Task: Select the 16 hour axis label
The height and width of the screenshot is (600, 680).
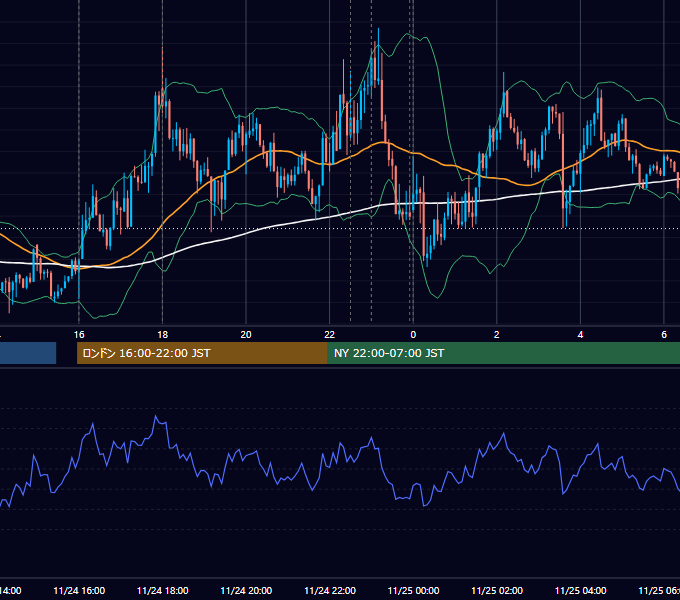Action: [x=79, y=335]
